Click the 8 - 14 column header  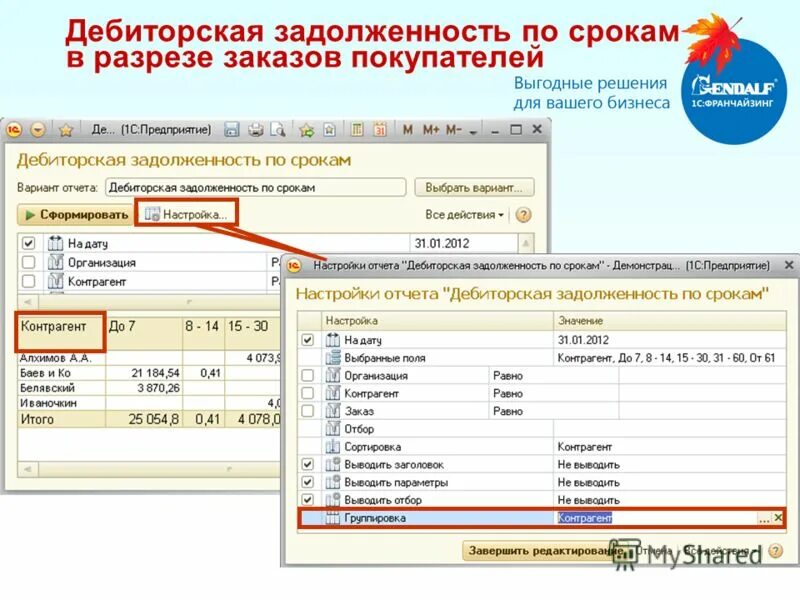[203, 332]
